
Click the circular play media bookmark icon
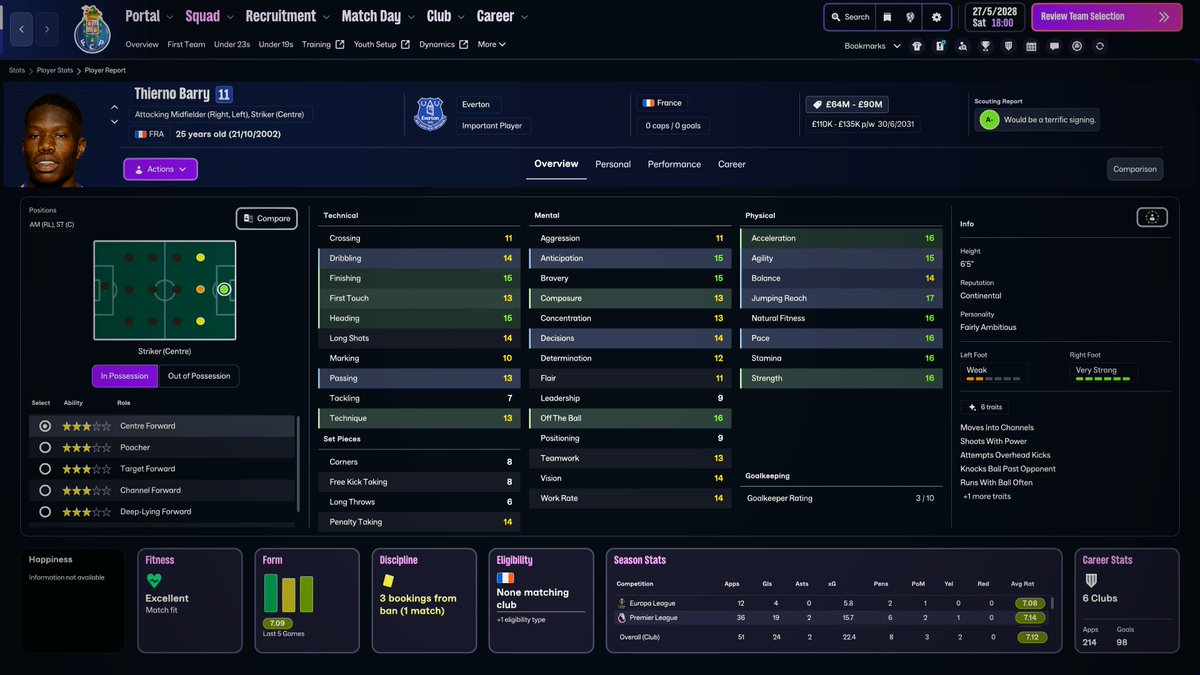1077,46
